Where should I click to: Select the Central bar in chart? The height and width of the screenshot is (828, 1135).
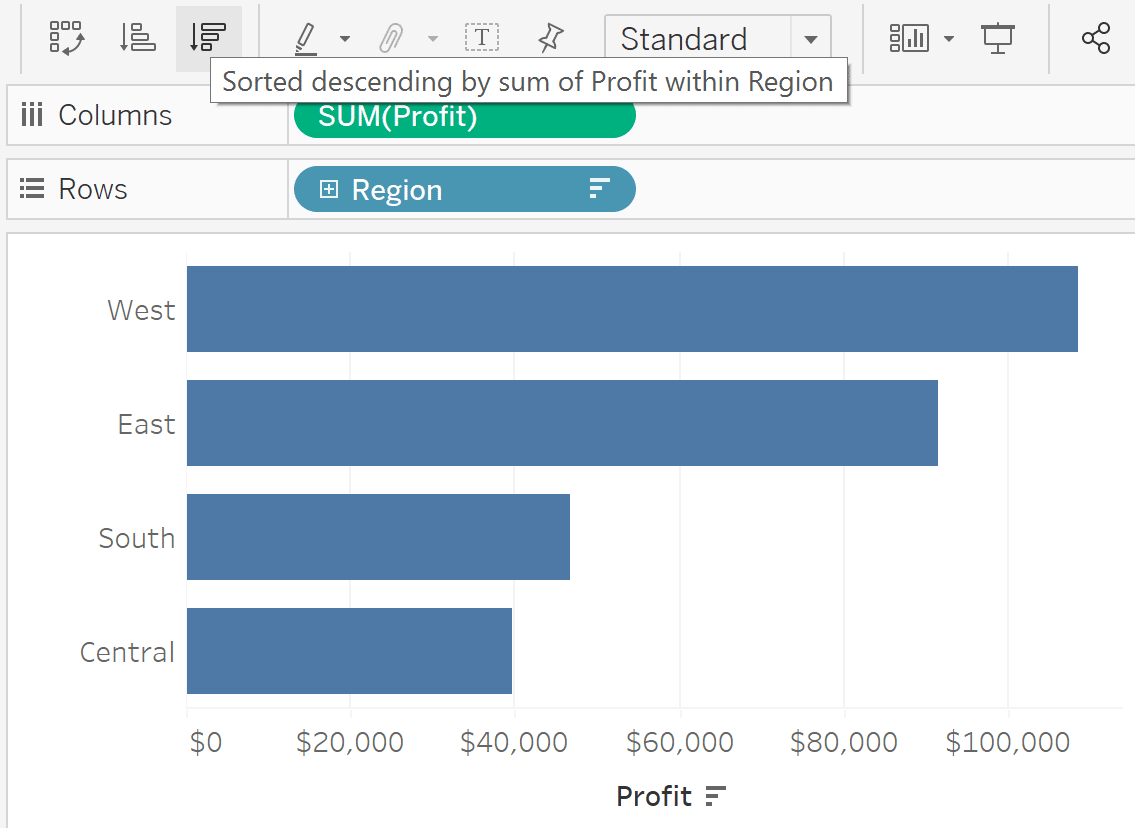point(350,651)
